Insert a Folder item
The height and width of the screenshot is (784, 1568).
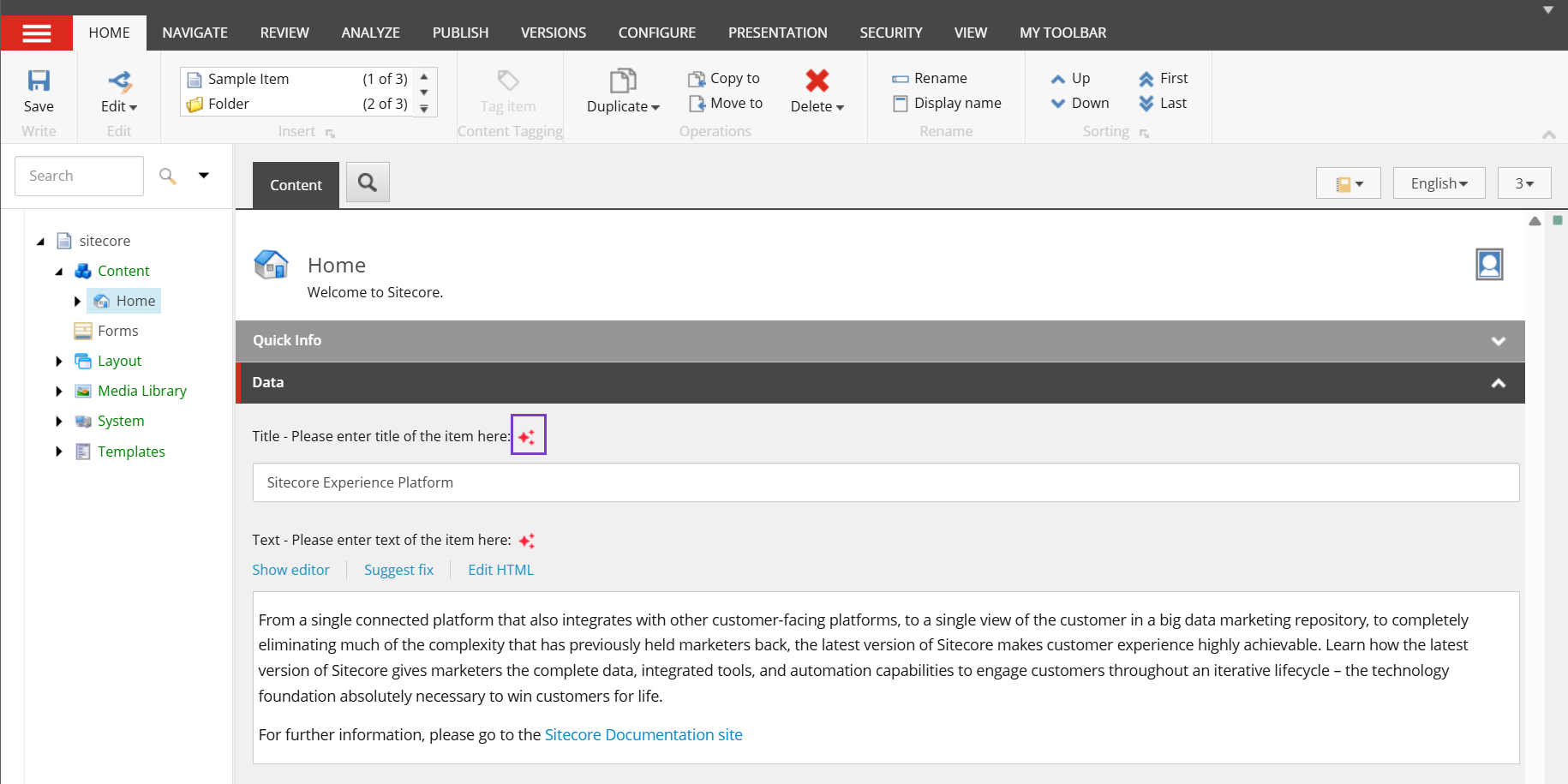[297, 104]
